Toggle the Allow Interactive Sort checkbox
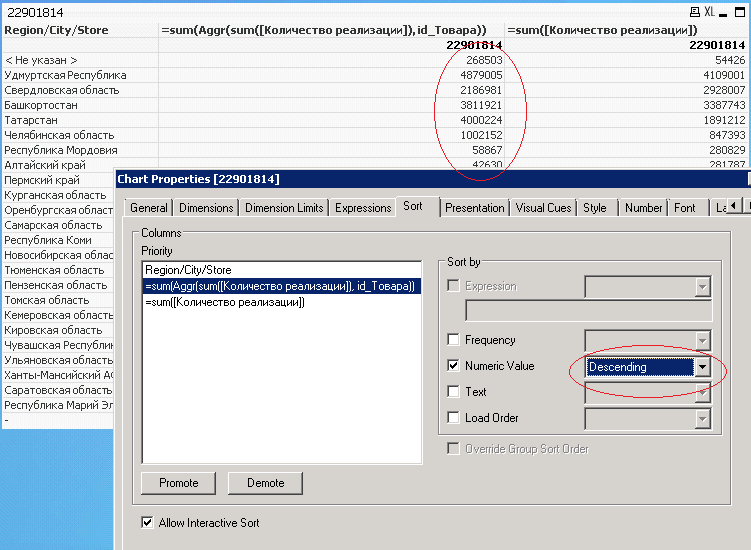 [x=148, y=523]
